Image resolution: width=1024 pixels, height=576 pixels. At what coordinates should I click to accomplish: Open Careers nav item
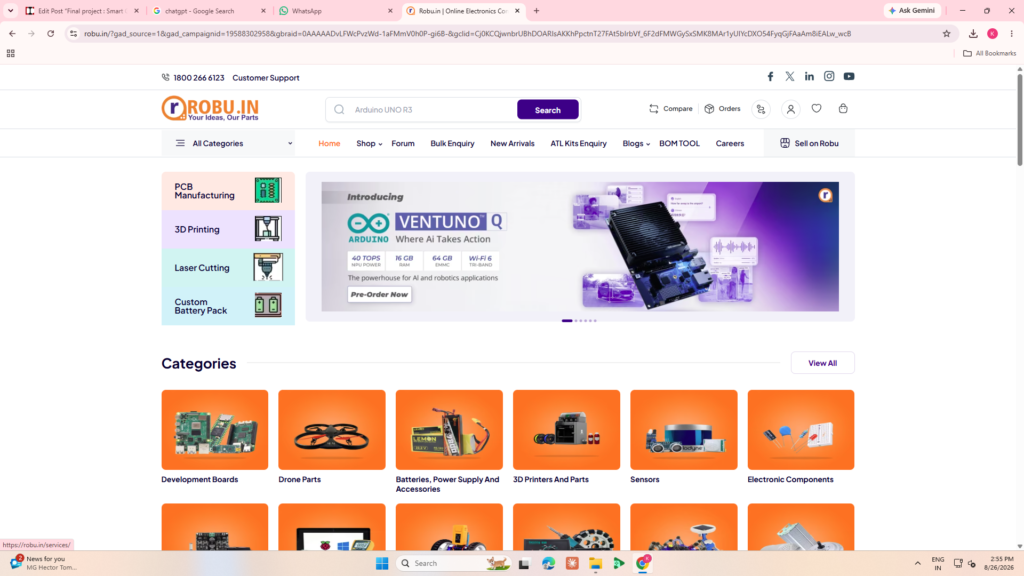point(729,144)
